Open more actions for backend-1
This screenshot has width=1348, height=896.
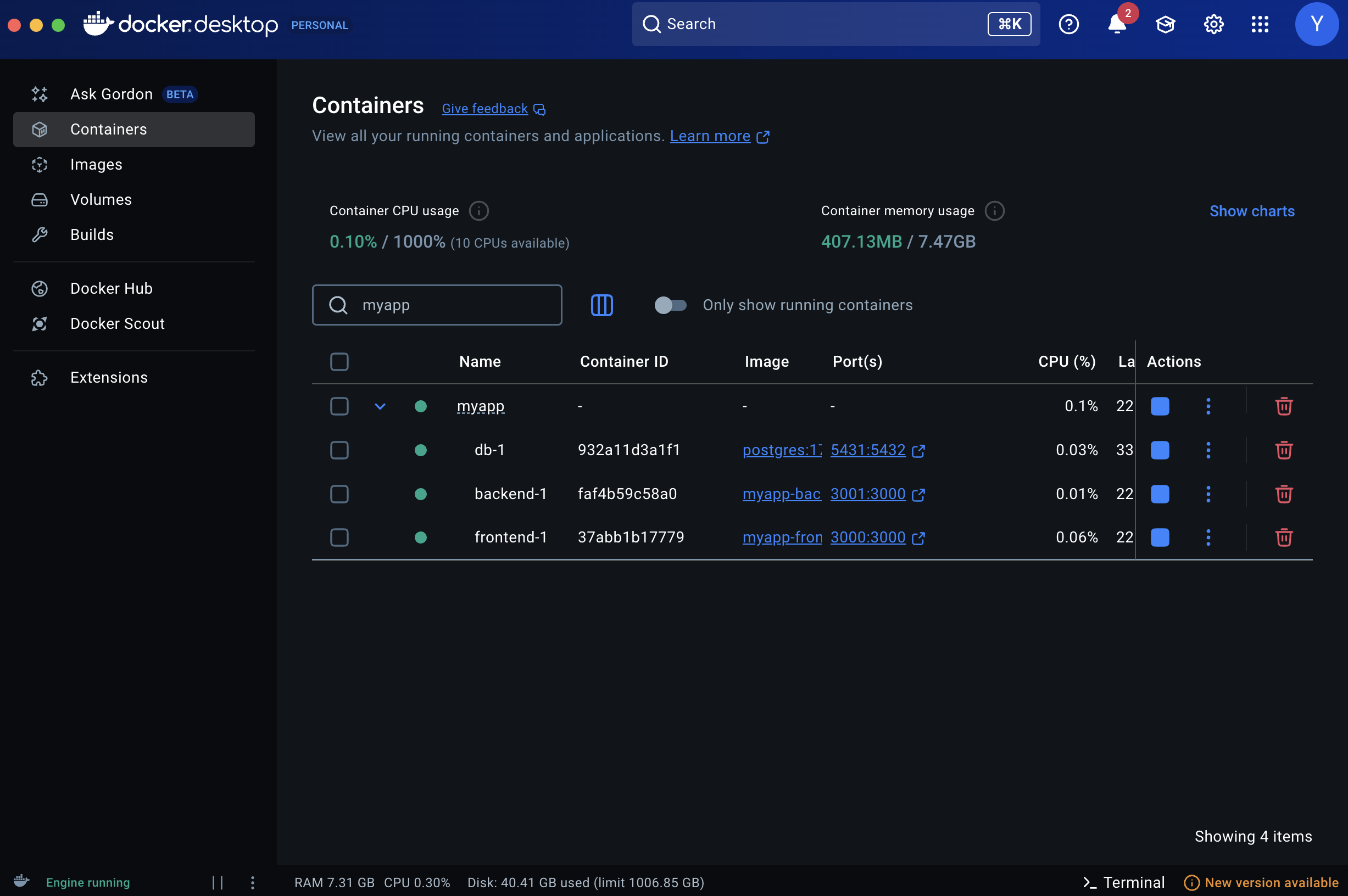[1208, 494]
